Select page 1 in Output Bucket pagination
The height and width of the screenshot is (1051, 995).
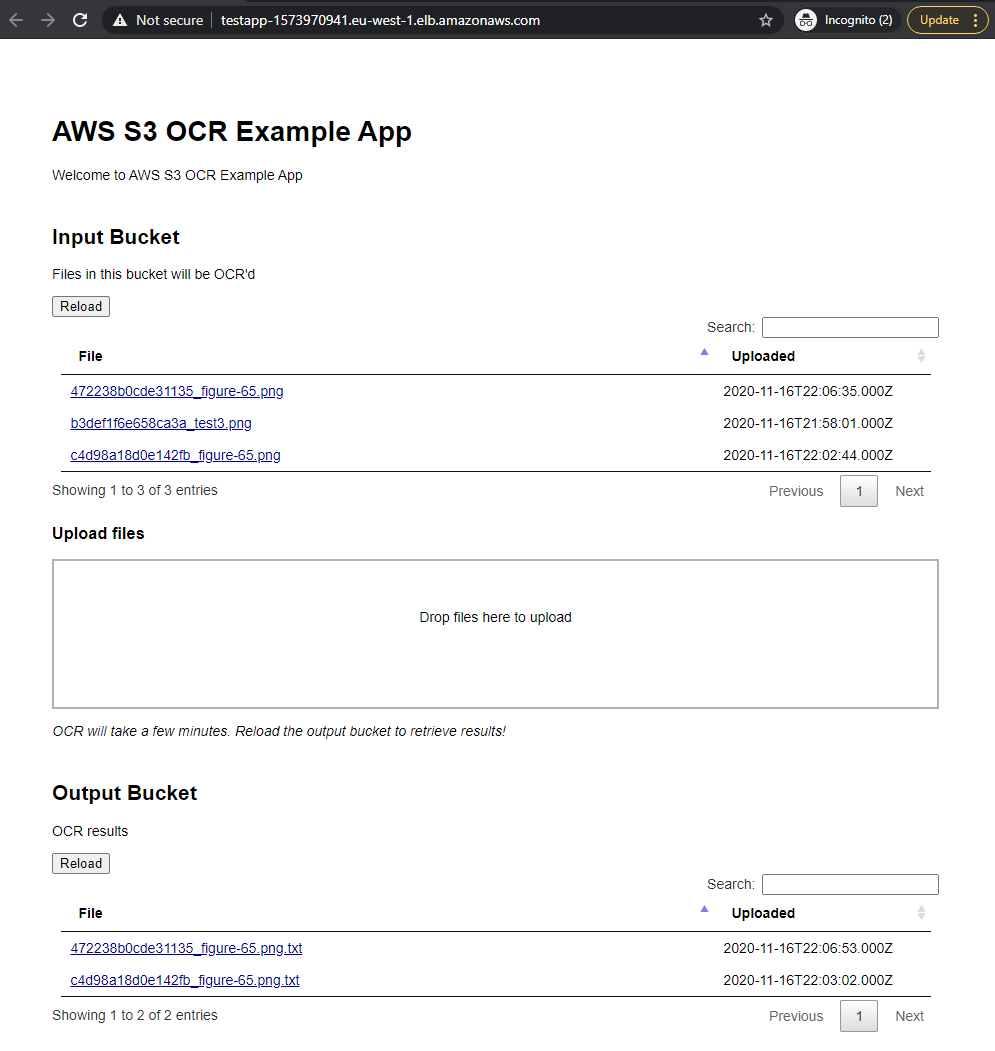pyautogui.click(x=859, y=1015)
